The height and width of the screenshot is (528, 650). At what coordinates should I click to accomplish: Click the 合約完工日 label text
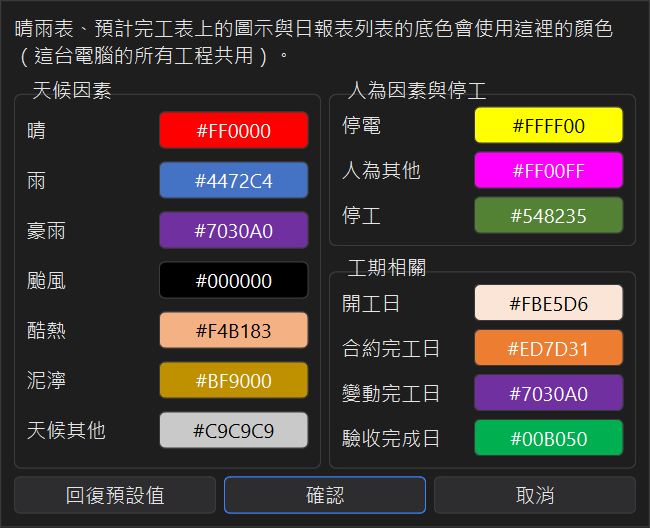[x=391, y=349]
